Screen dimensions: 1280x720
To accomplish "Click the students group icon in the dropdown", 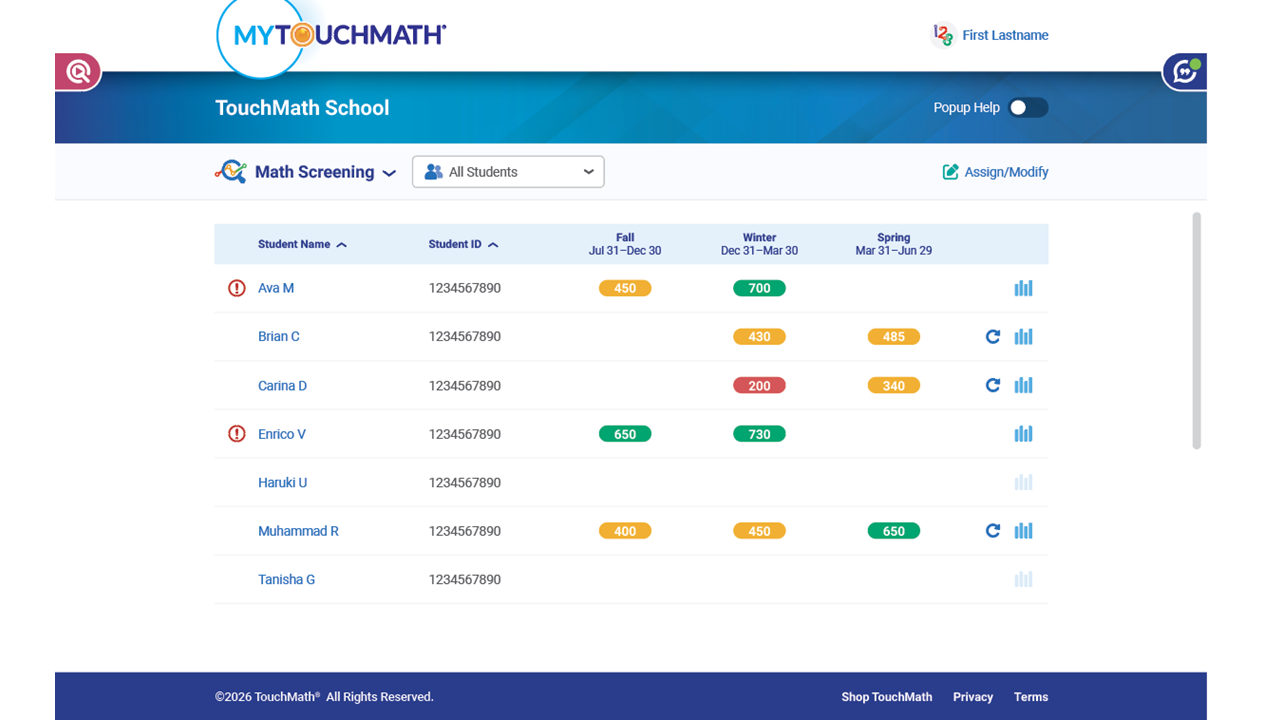I will (433, 172).
